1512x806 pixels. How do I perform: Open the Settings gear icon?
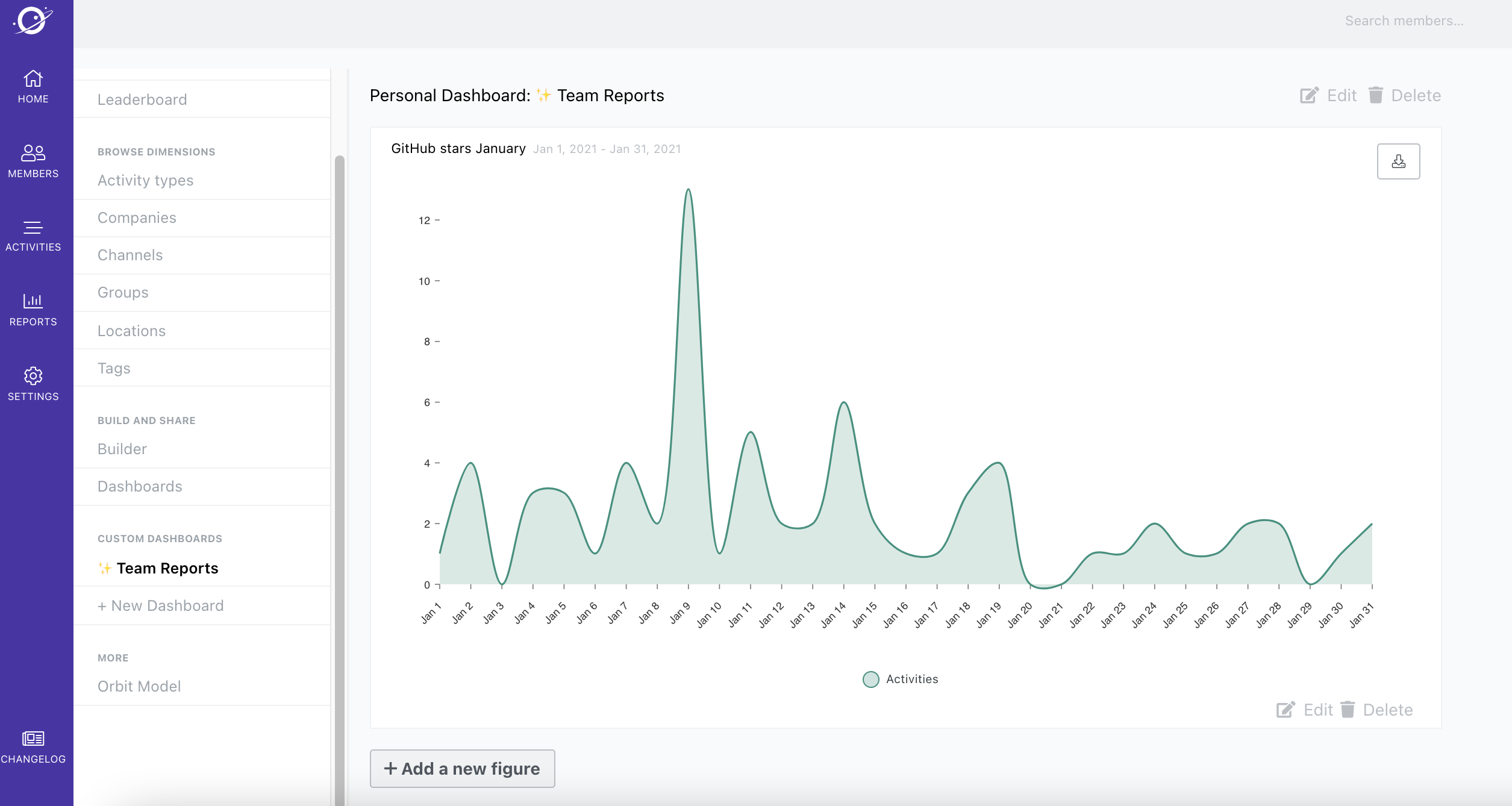pos(33,376)
